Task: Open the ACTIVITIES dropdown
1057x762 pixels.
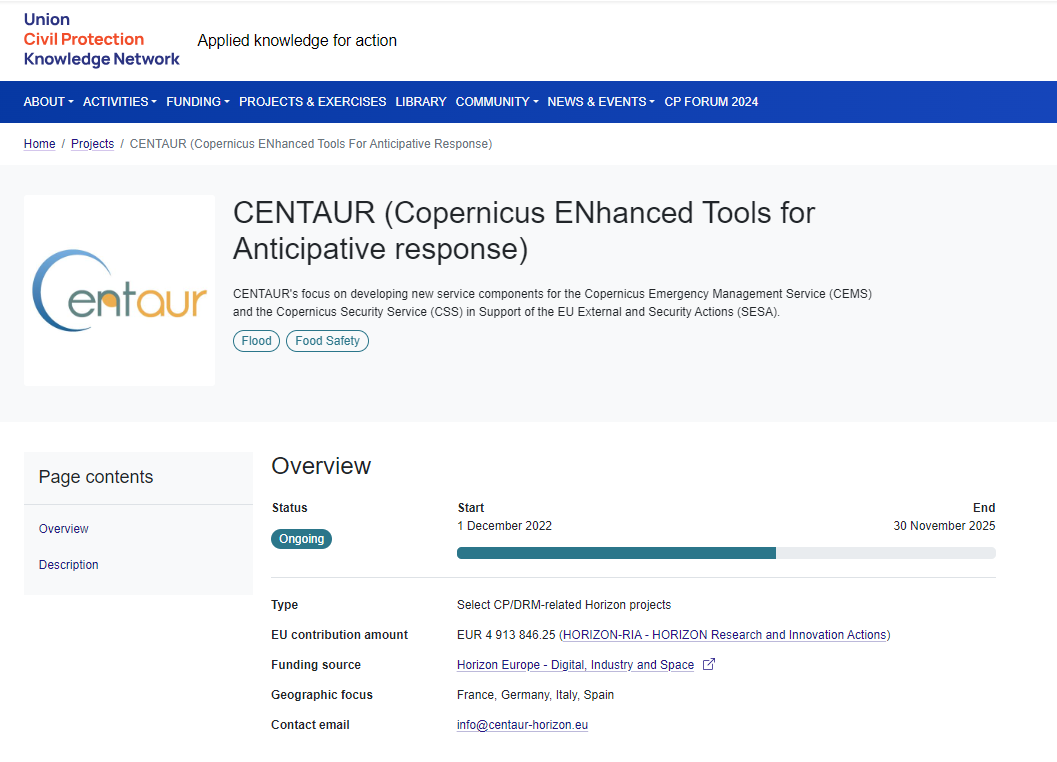Action: [x=118, y=101]
